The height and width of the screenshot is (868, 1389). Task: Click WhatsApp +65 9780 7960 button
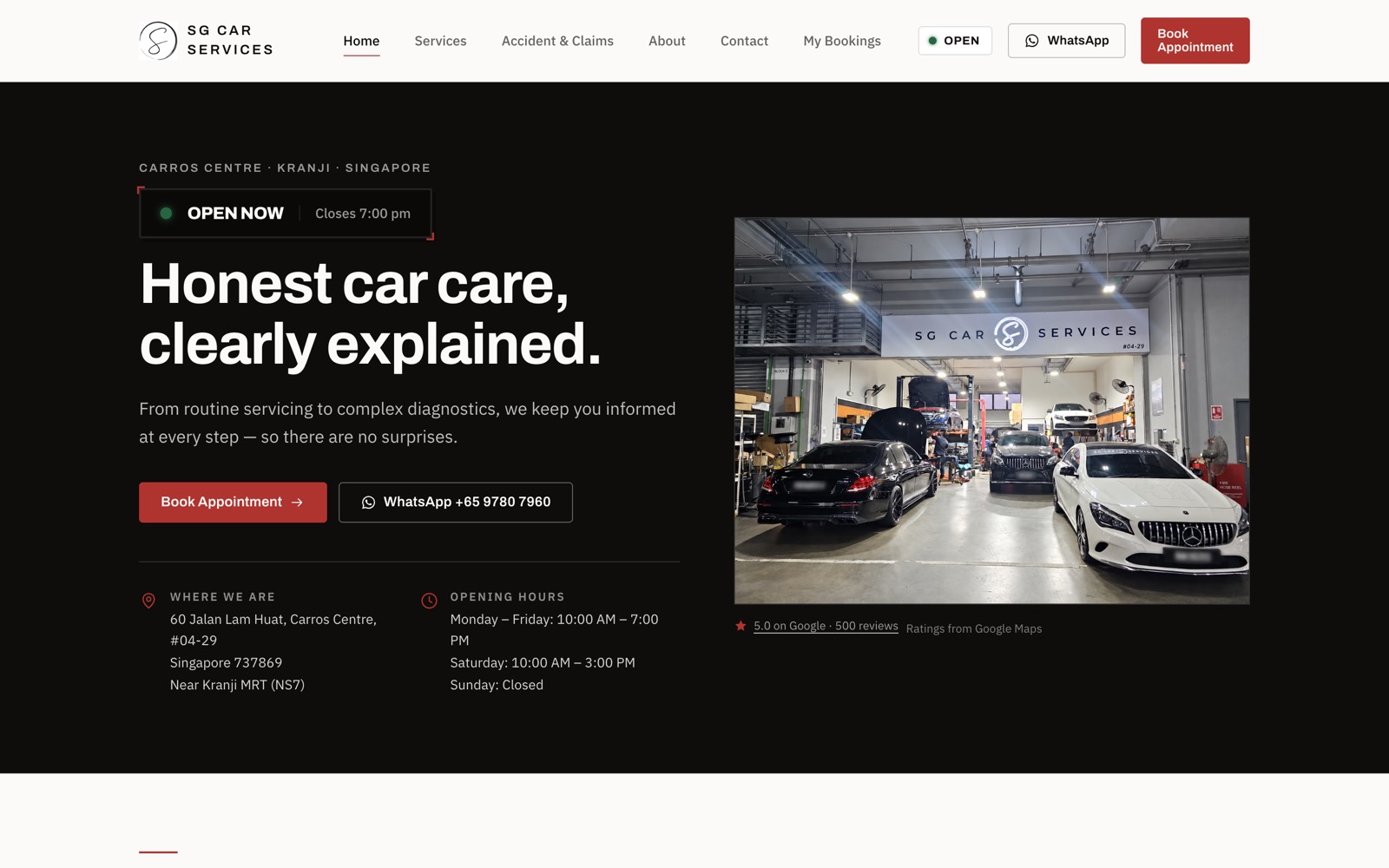pos(456,503)
